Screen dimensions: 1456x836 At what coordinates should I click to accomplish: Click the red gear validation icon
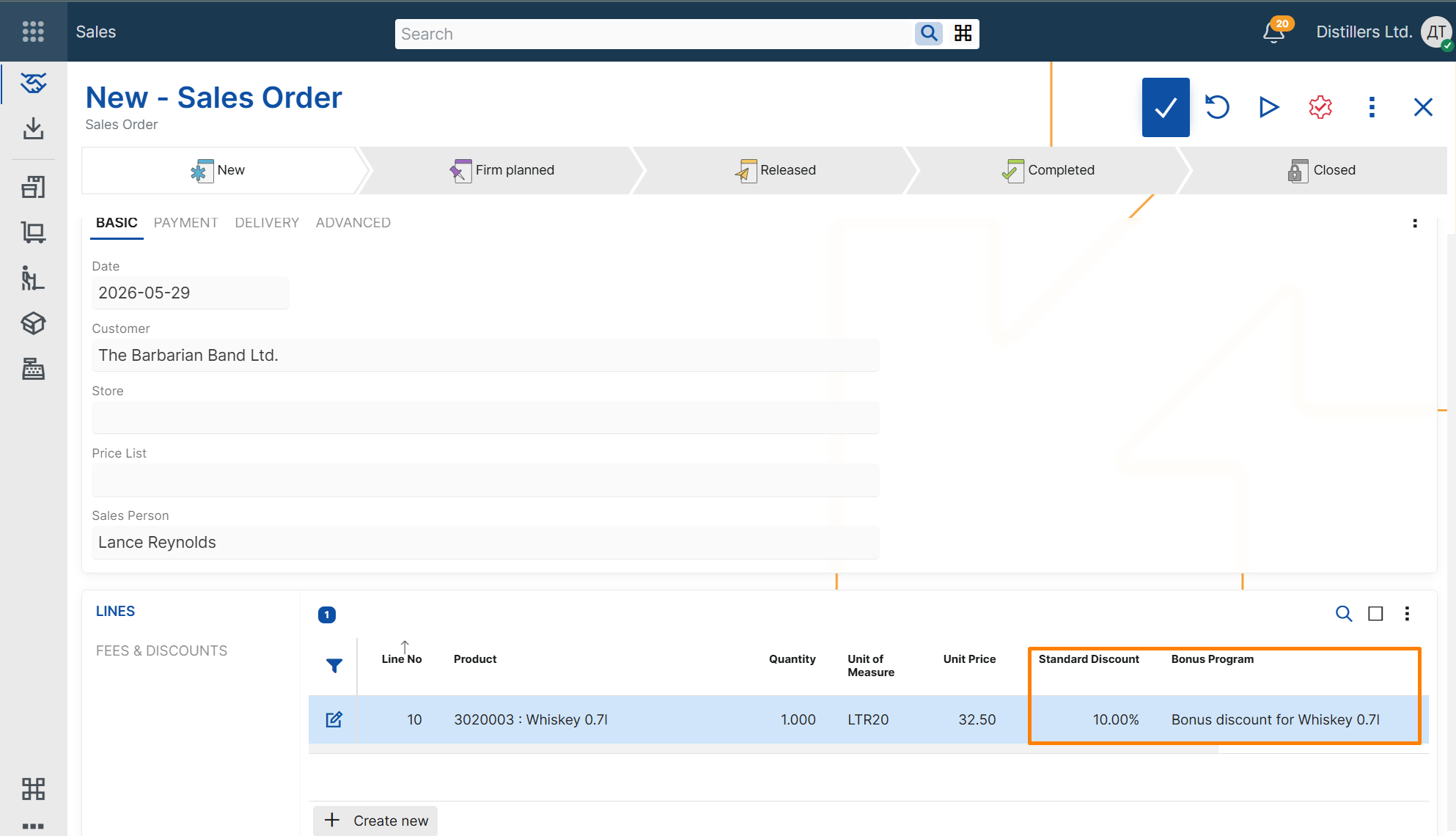click(x=1320, y=108)
